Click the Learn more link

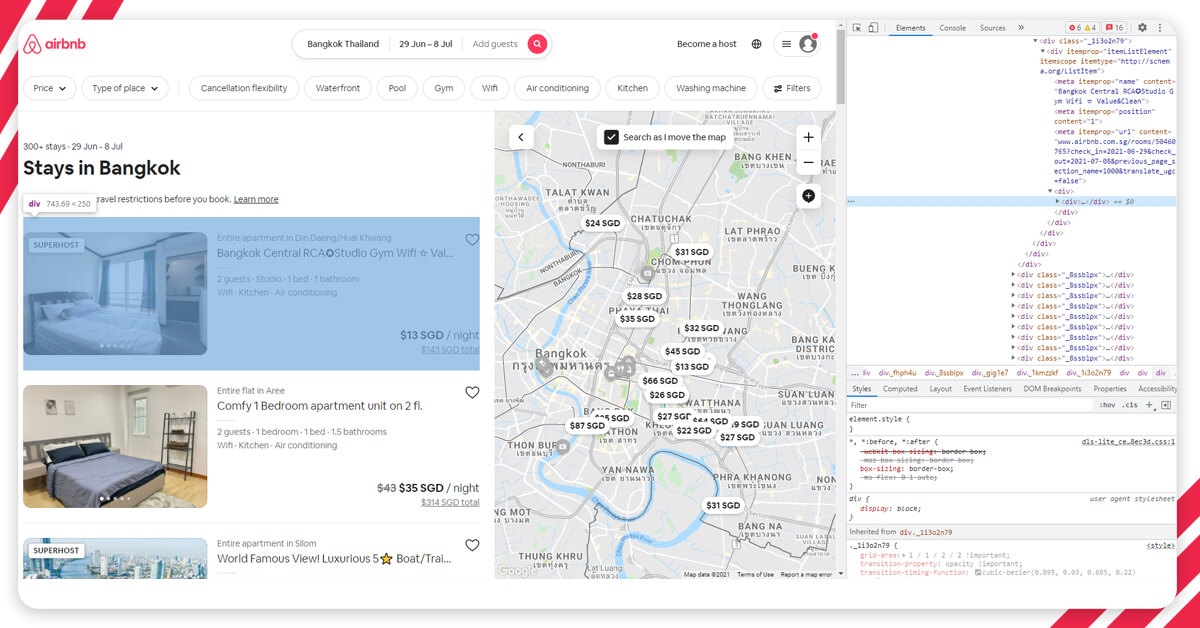tap(256, 199)
